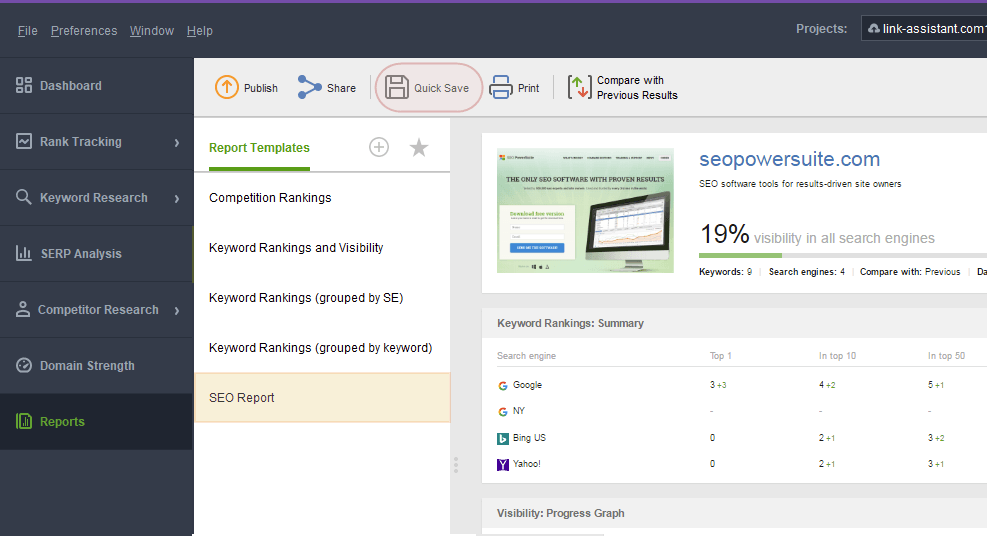Screen dimensions: 987x536
Task: Click the Keyword Research magnifier icon
Action: point(24,197)
